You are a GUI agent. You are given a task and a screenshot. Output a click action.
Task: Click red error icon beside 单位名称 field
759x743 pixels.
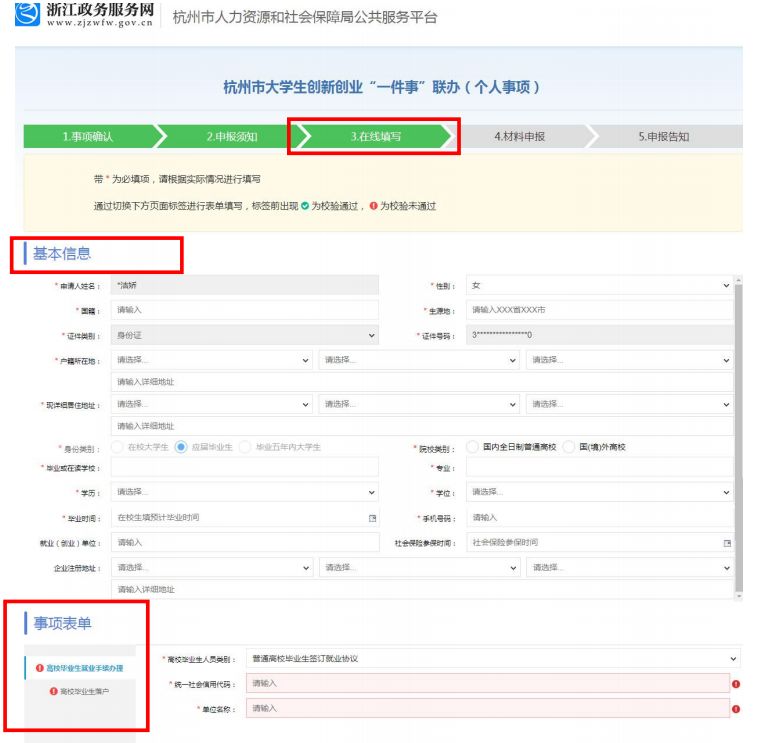point(736,709)
